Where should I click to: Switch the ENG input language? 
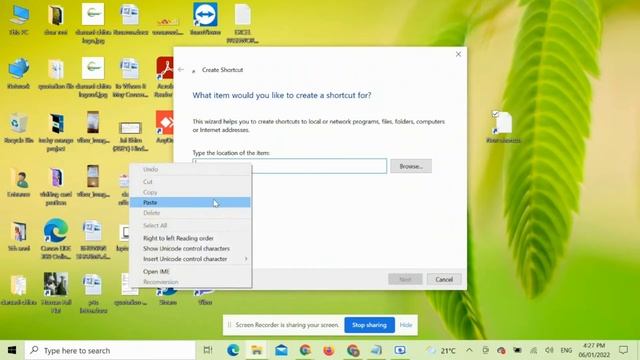[x=566, y=350]
